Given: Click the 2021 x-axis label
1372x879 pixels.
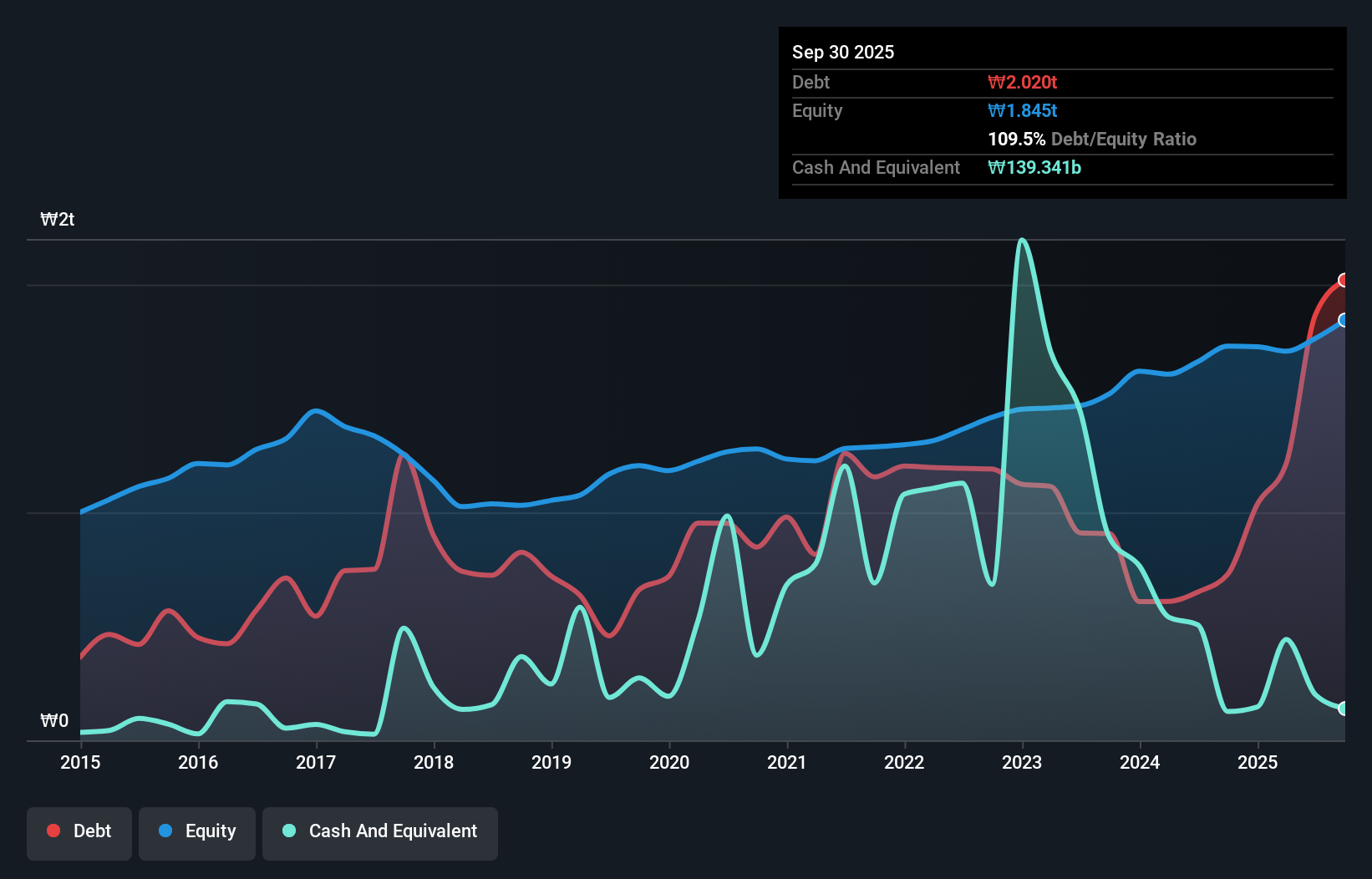Looking at the screenshot, I should pos(787,762).
